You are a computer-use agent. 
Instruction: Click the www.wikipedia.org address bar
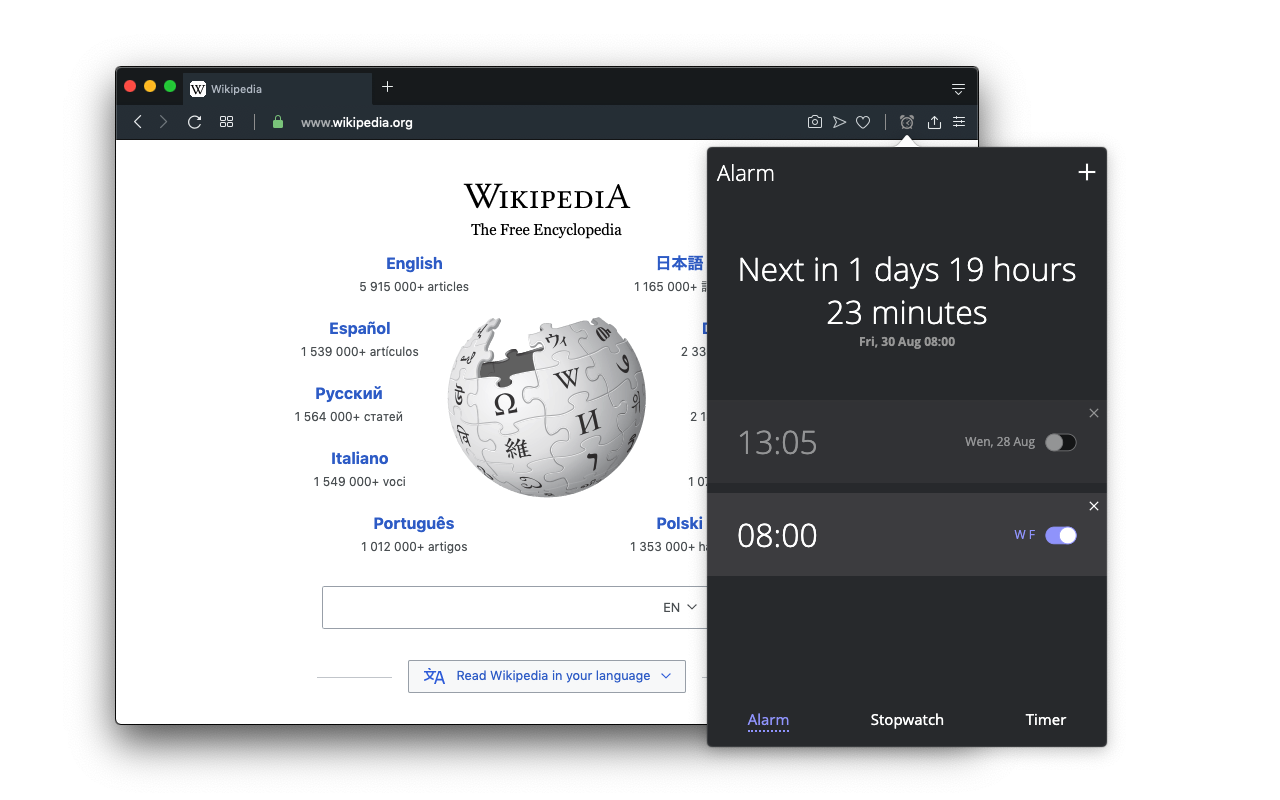point(357,123)
